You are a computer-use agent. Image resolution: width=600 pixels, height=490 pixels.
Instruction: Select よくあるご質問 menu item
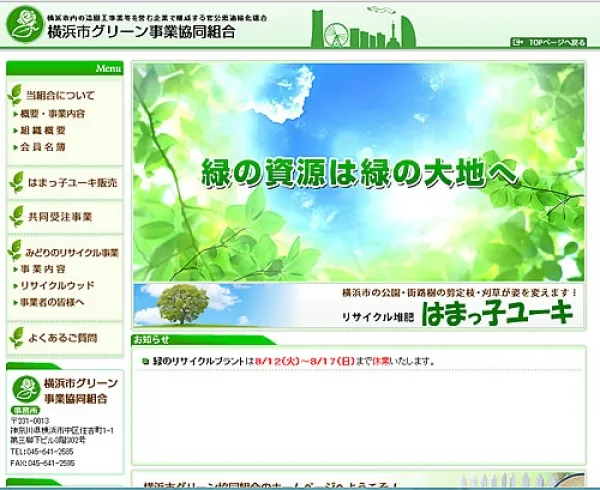63,338
